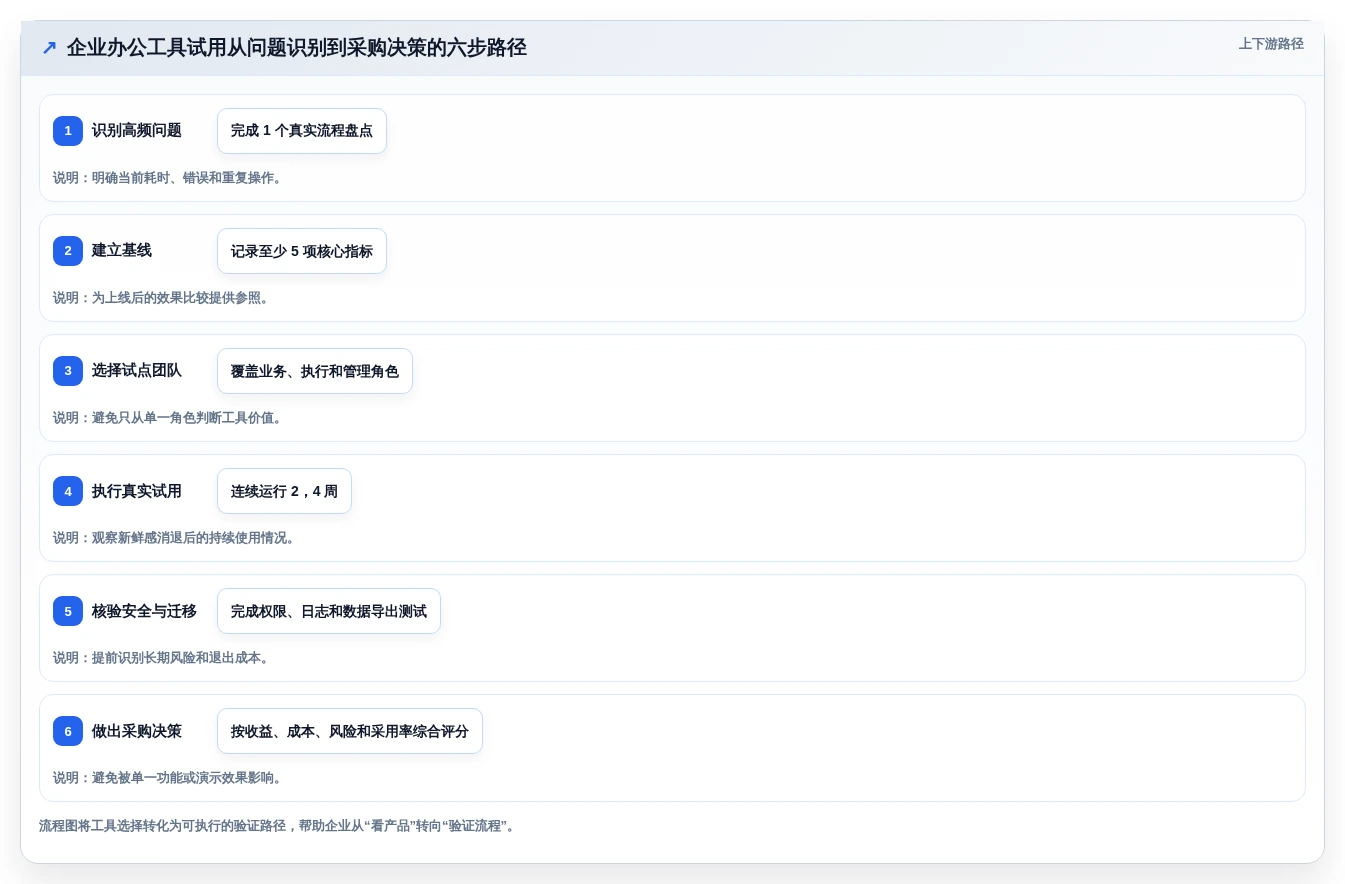Click the 按收益、成本、风险和采用率综合评分 chip

coord(350,731)
